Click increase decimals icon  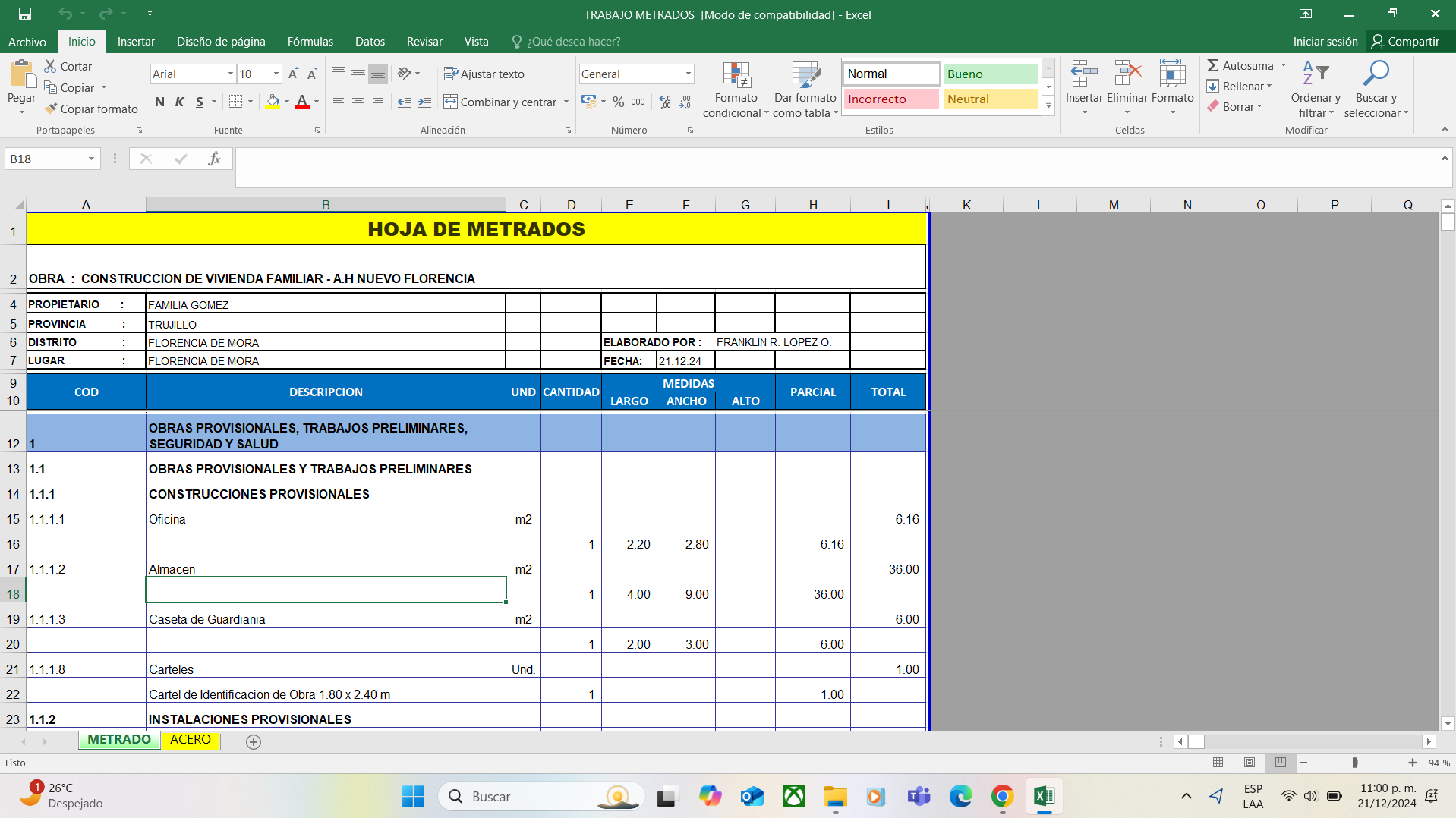[x=665, y=102]
